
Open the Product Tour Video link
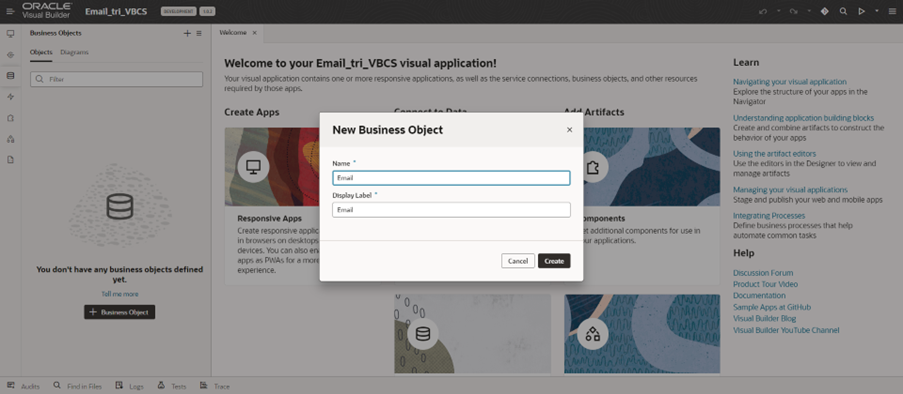click(765, 285)
